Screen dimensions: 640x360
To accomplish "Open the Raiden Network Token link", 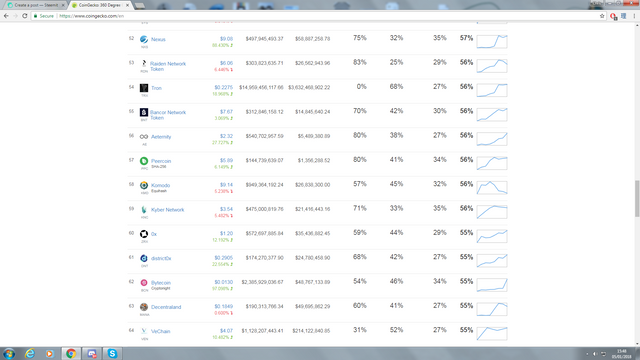I will [168, 67].
